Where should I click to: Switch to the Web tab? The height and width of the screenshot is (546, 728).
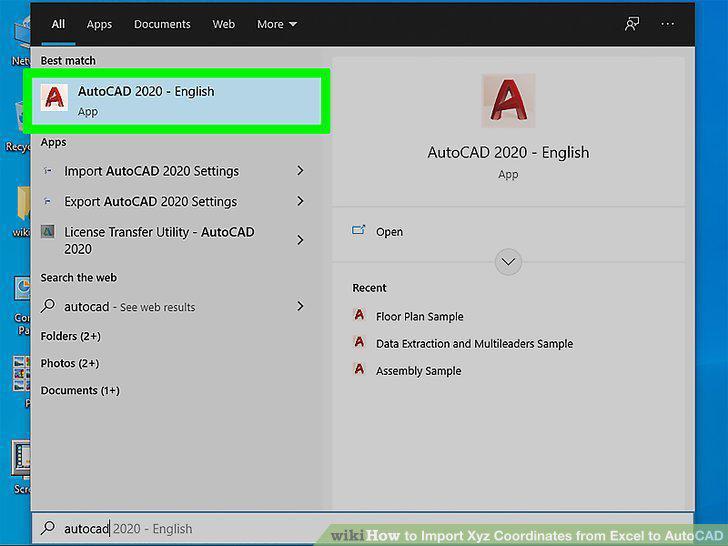pyautogui.click(x=223, y=24)
